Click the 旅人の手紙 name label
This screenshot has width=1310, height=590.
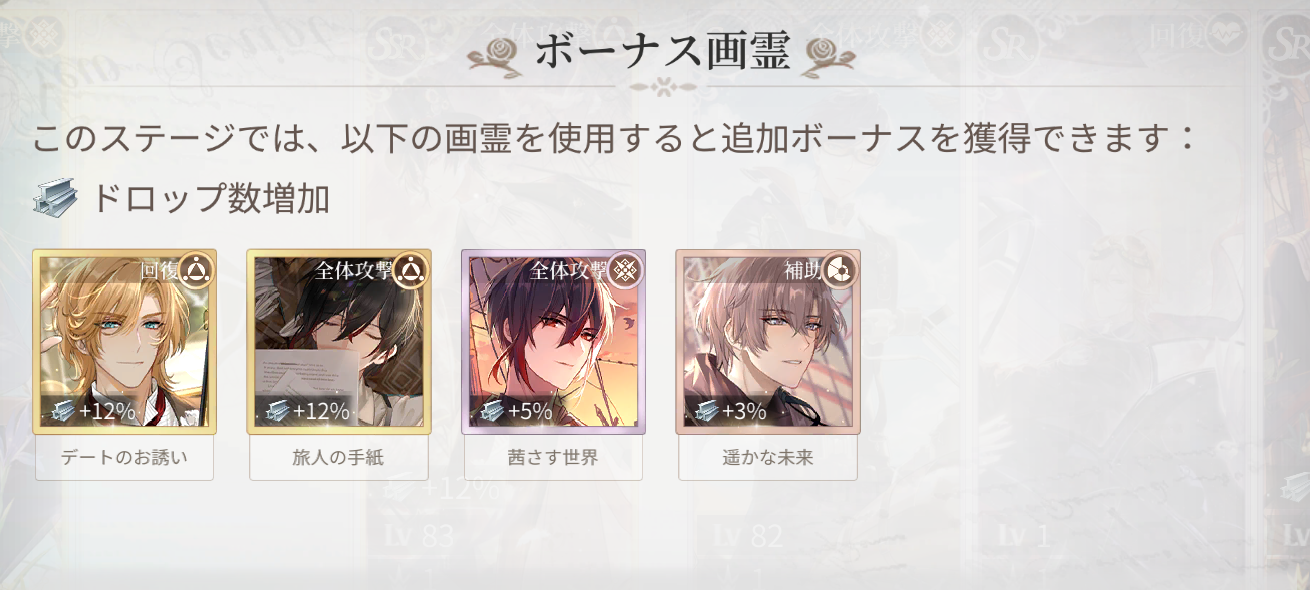coord(339,458)
